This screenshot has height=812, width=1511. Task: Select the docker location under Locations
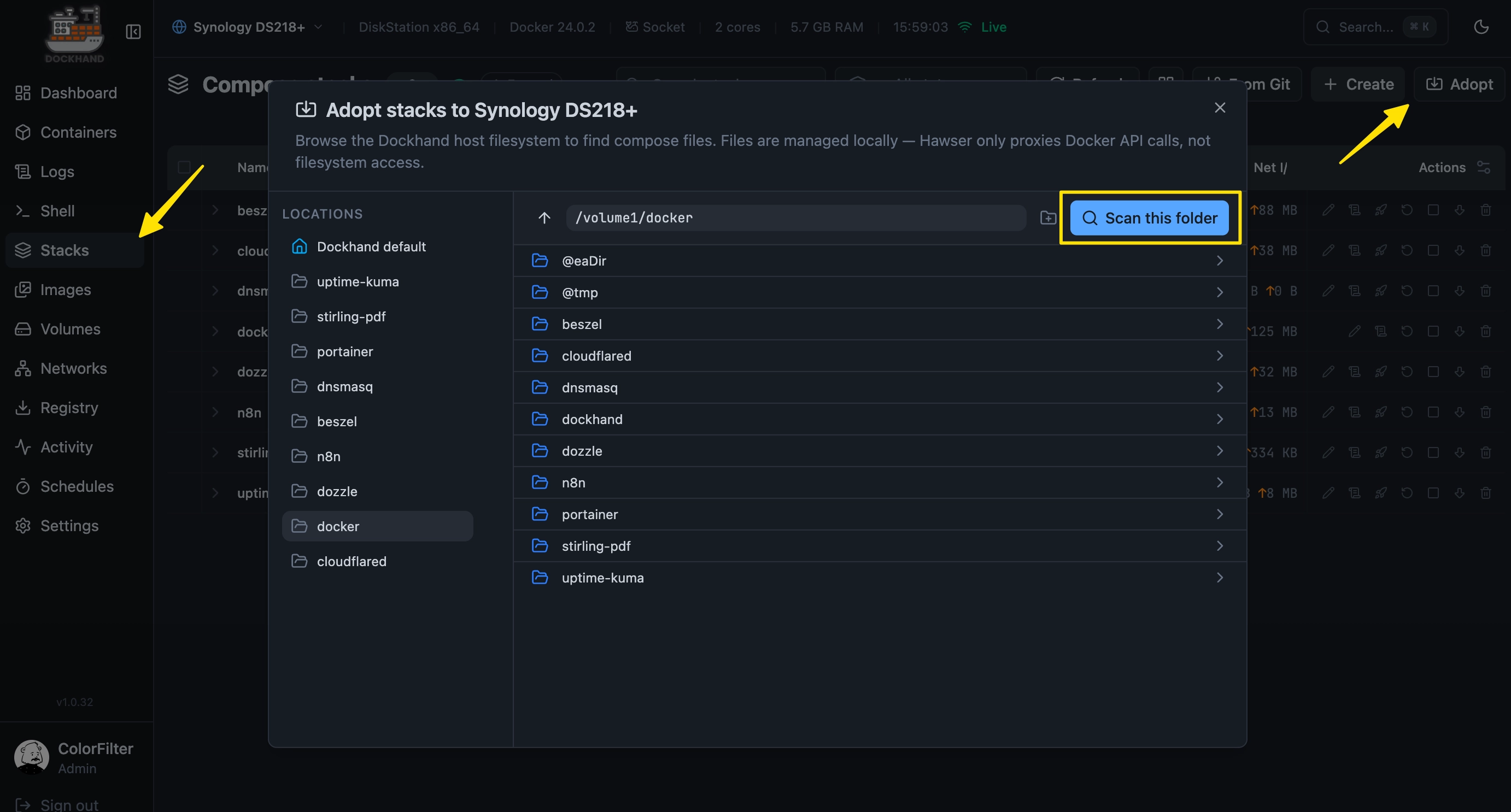[378, 526]
